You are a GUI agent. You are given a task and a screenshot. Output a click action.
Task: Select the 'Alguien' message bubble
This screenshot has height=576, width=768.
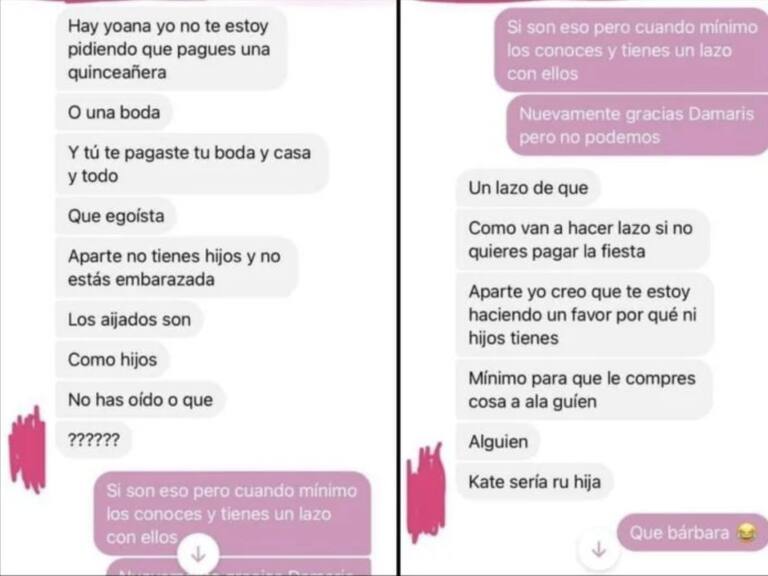[x=498, y=442]
